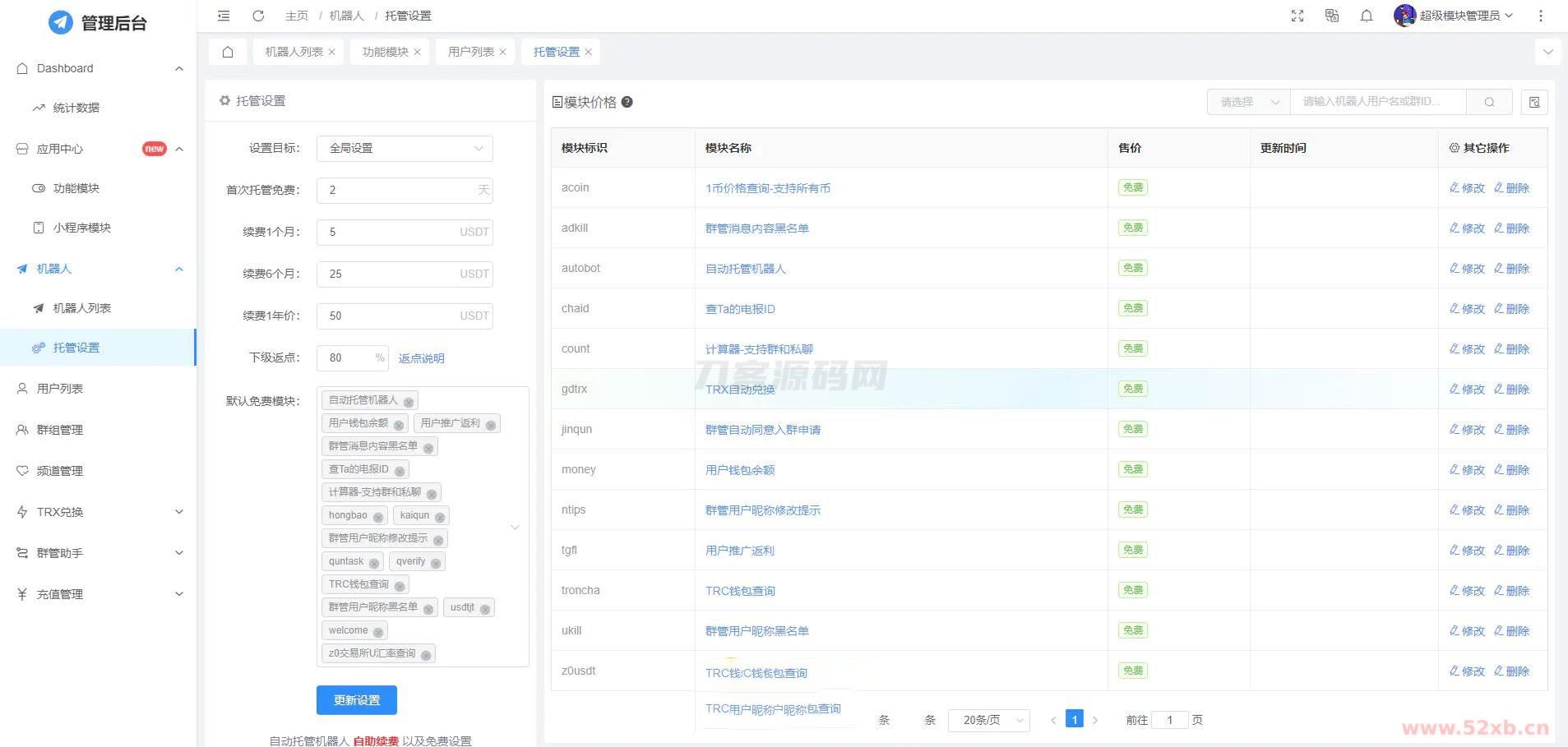Open the 全局设置 target dropdown
Viewport: 1568px width, 747px height.
[404, 148]
